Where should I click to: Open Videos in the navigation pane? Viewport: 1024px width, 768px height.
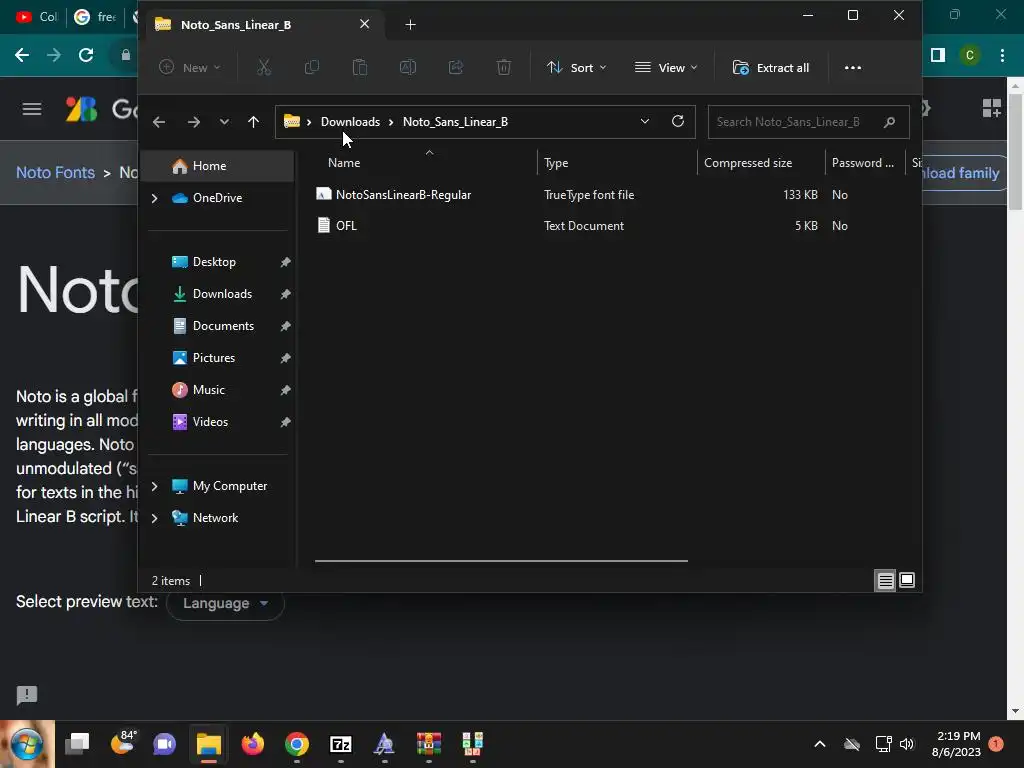tap(210, 422)
